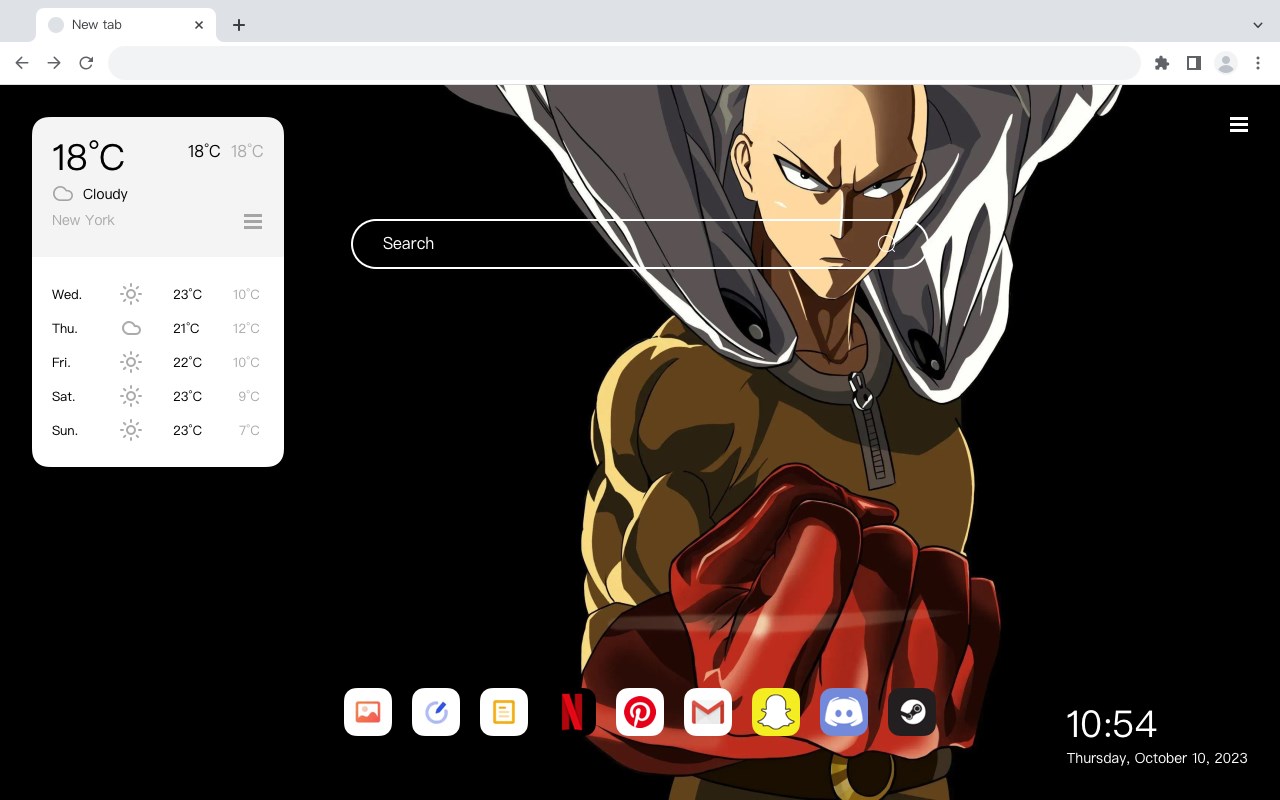This screenshot has width=1280, height=800.
Task: Click the search magnifier icon
Action: click(887, 244)
